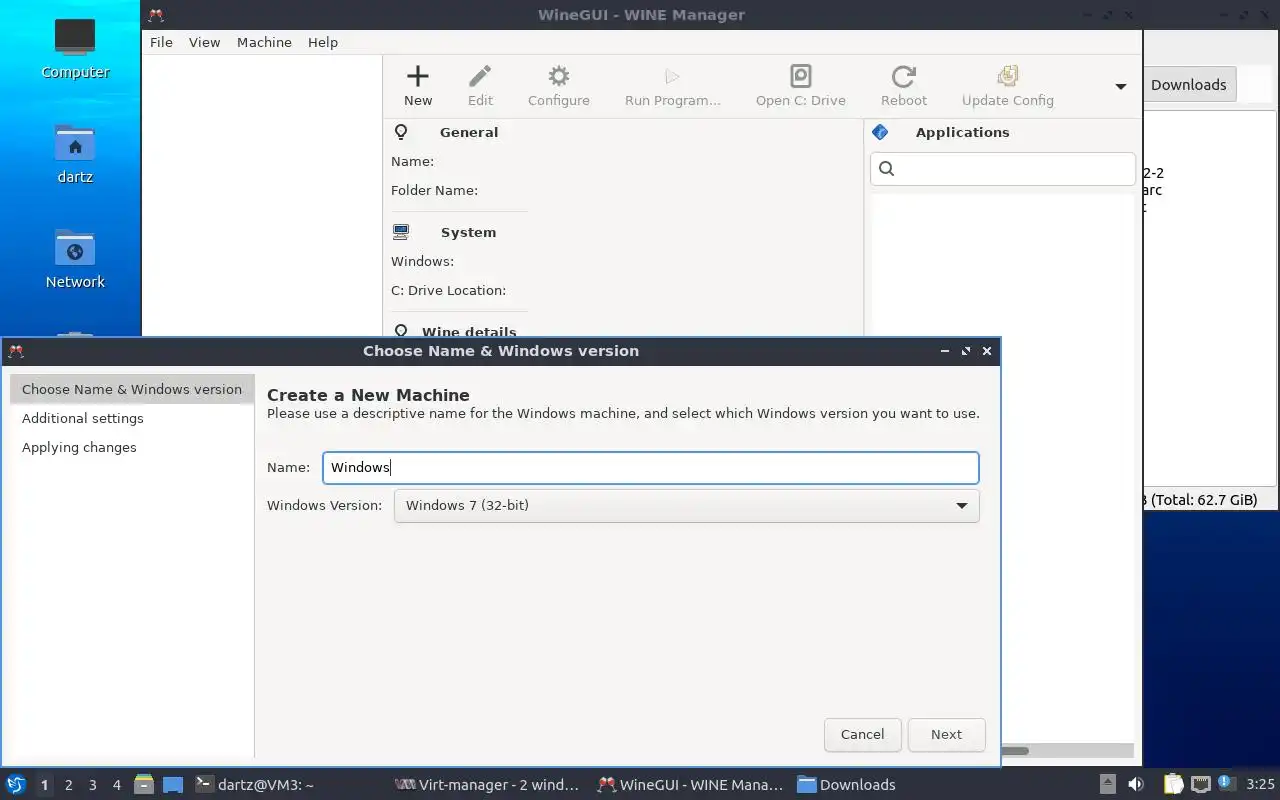
Task: Click the Create a New Machine heading
Action: pos(368,395)
